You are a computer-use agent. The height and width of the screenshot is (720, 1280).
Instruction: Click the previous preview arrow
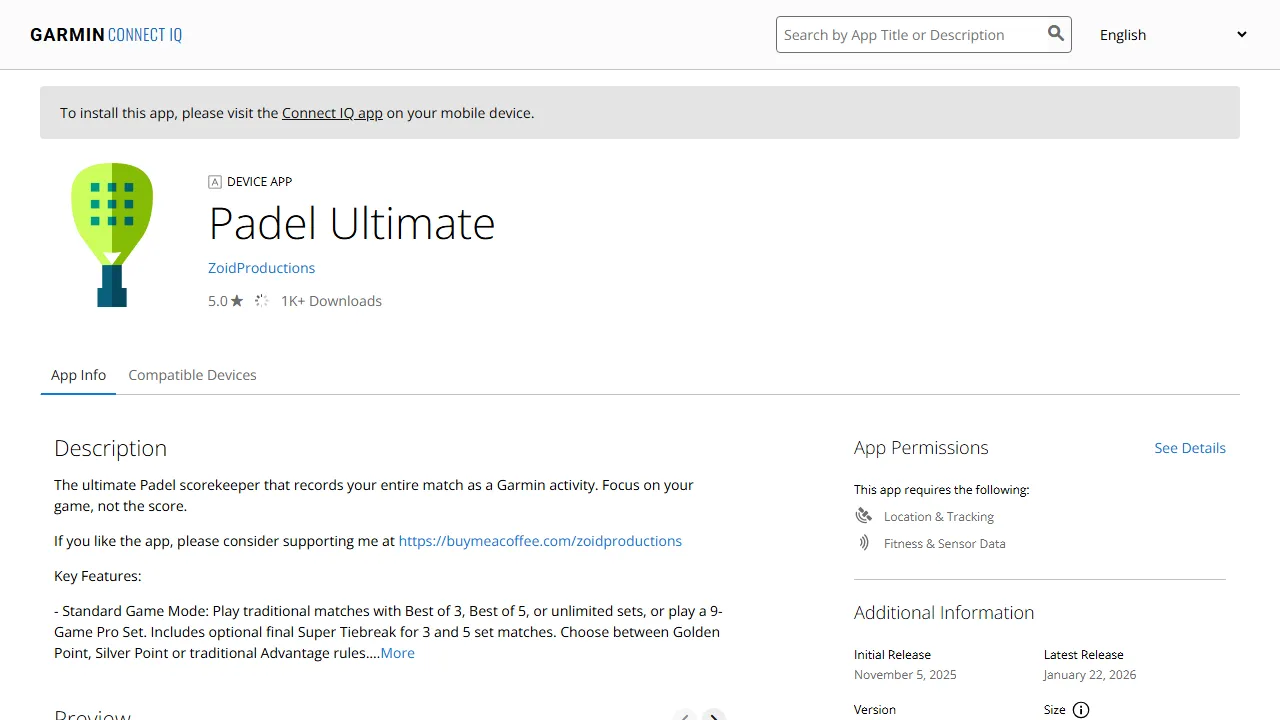(684, 715)
